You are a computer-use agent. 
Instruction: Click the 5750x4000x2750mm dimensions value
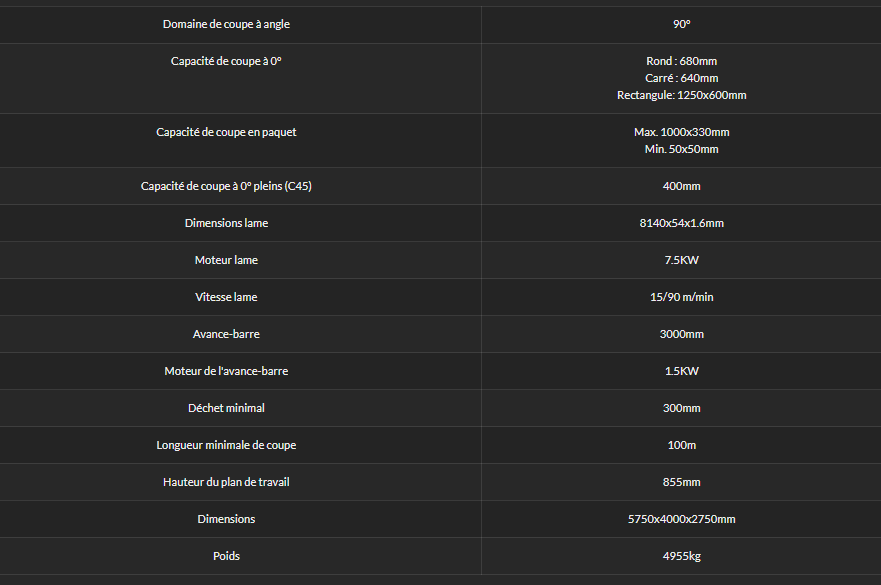pos(681,519)
